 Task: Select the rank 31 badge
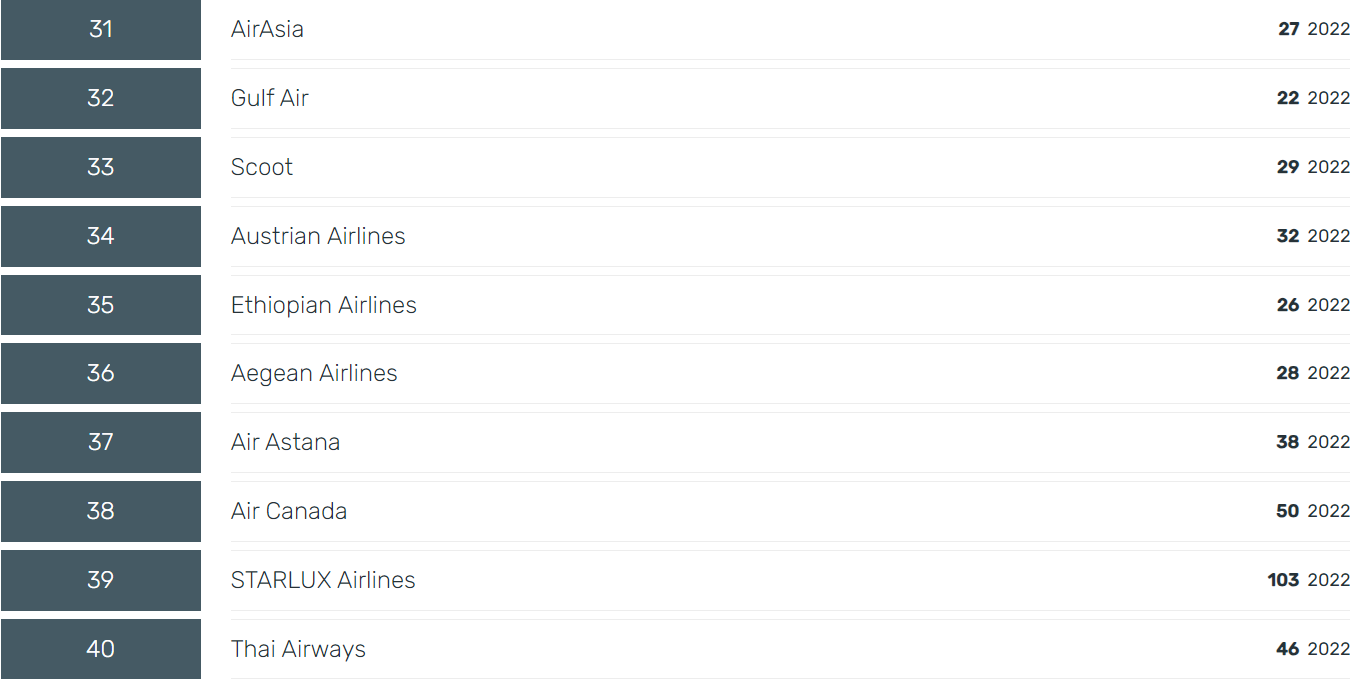[x=101, y=30]
